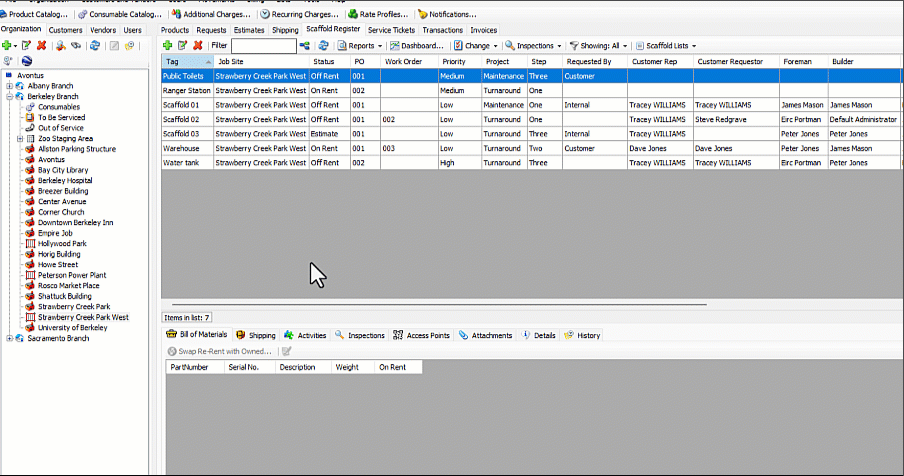
Task: Click the edit scaffold record icon
Action: tap(182, 46)
